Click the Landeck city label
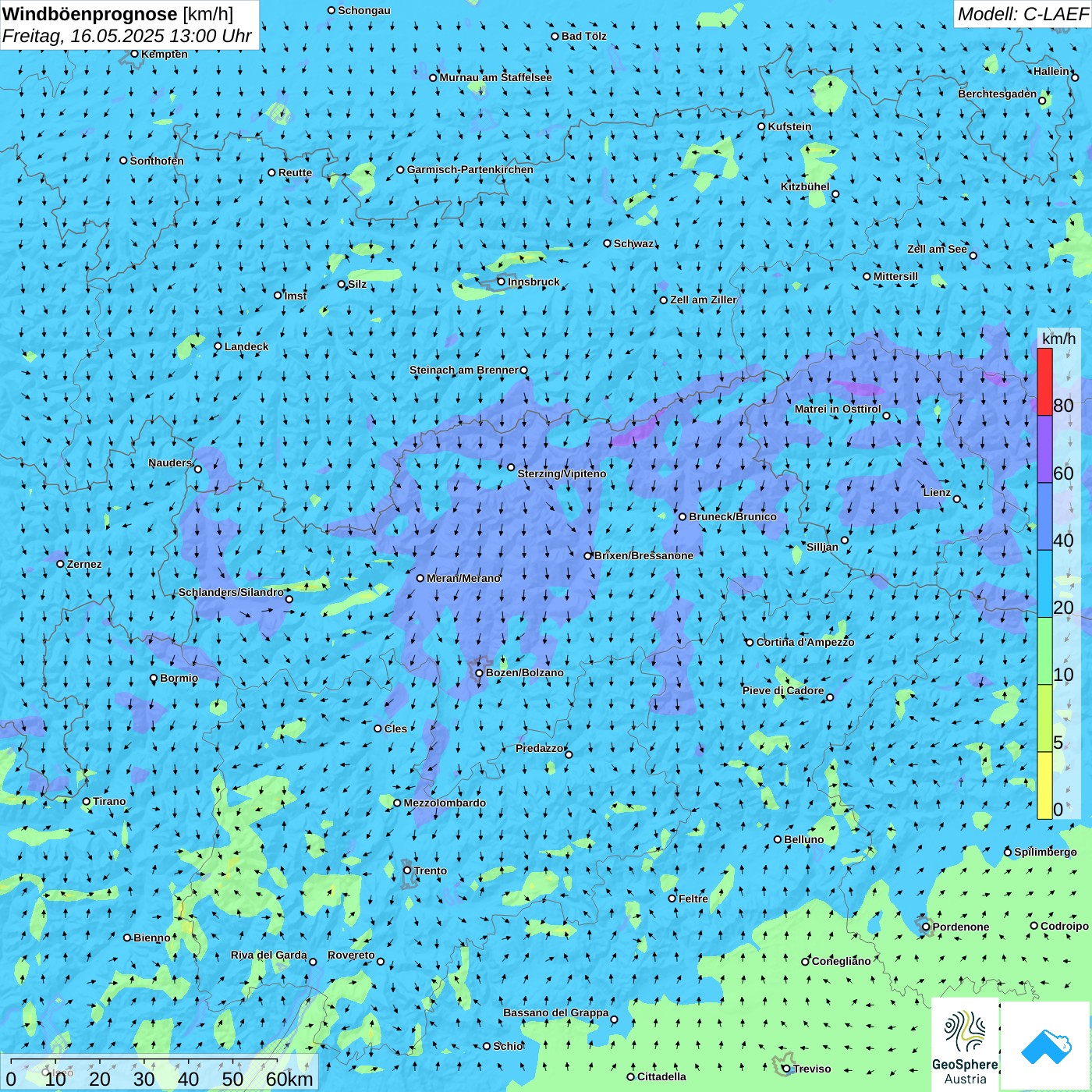1092x1092 pixels. pyautogui.click(x=246, y=346)
